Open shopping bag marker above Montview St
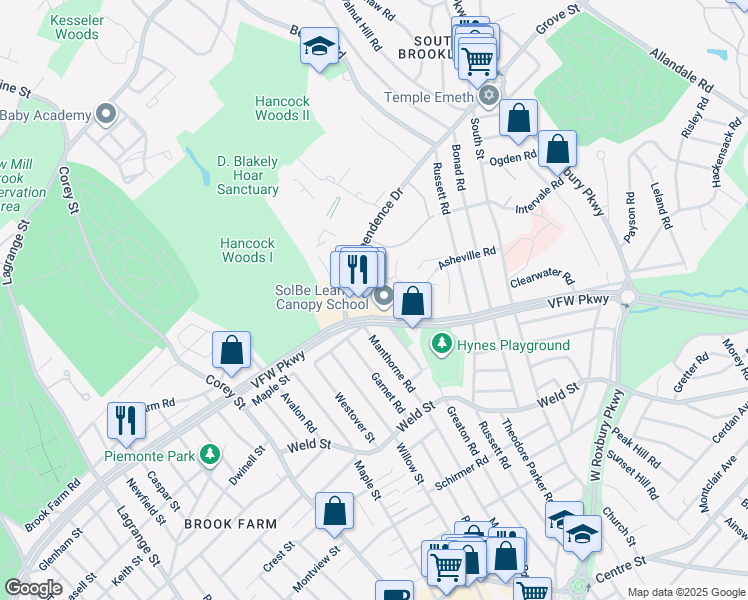The height and width of the screenshot is (600, 748). point(334,513)
